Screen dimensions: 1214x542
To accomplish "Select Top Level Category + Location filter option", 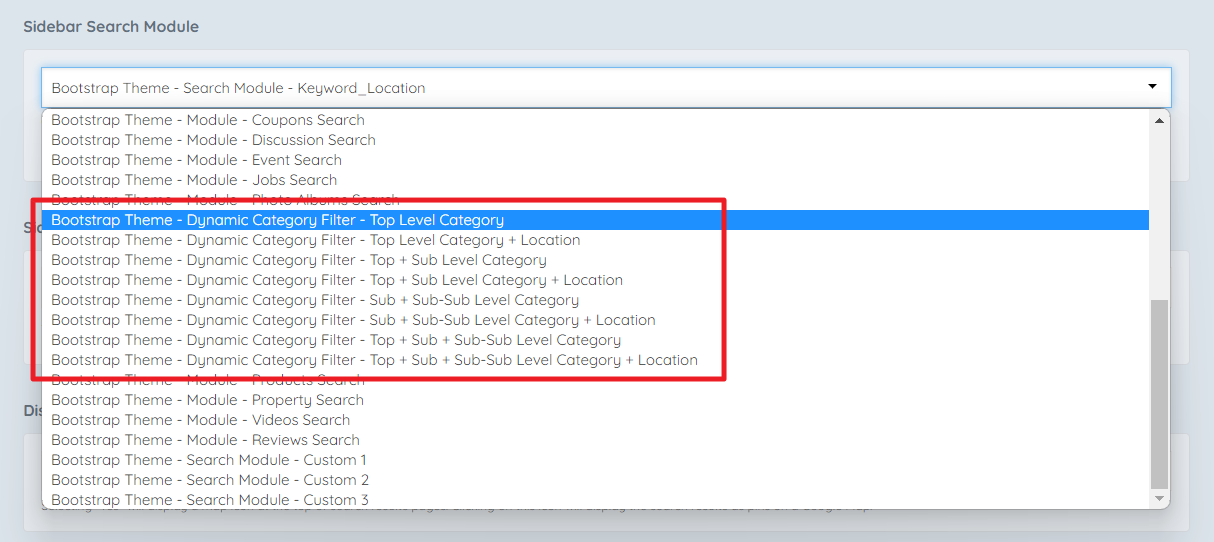I will (596, 240).
